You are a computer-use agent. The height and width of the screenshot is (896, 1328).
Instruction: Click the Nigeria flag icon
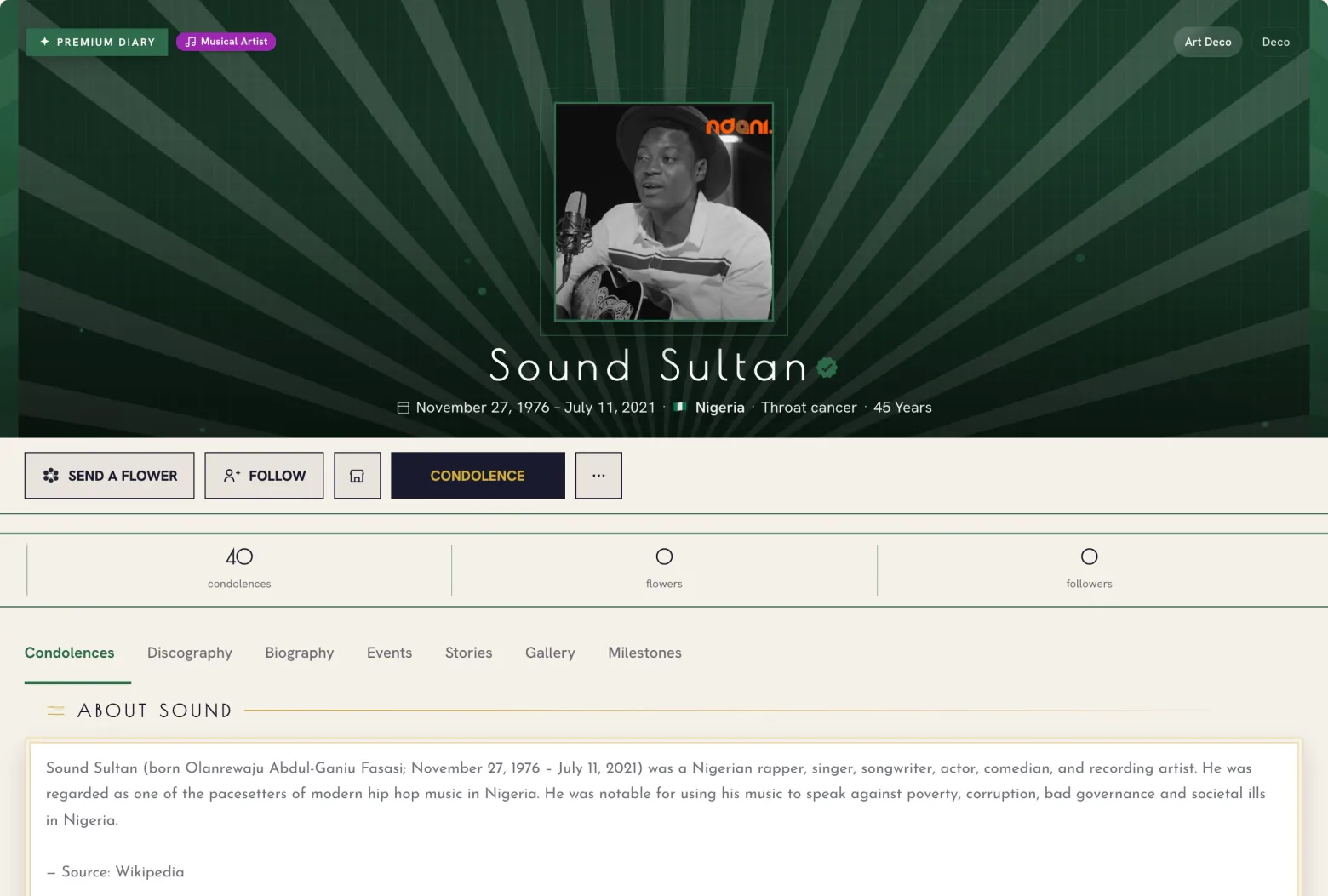(679, 407)
